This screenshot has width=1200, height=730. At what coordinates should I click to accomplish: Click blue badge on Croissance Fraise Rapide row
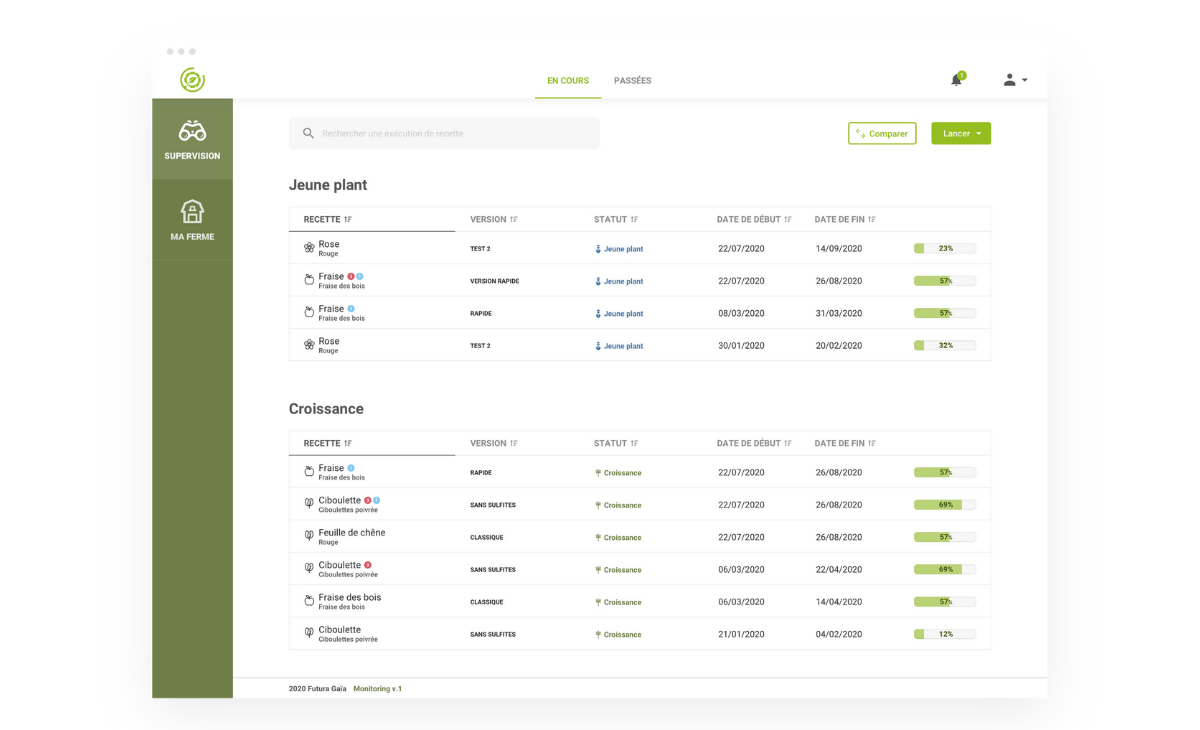pyautogui.click(x=351, y=467)
